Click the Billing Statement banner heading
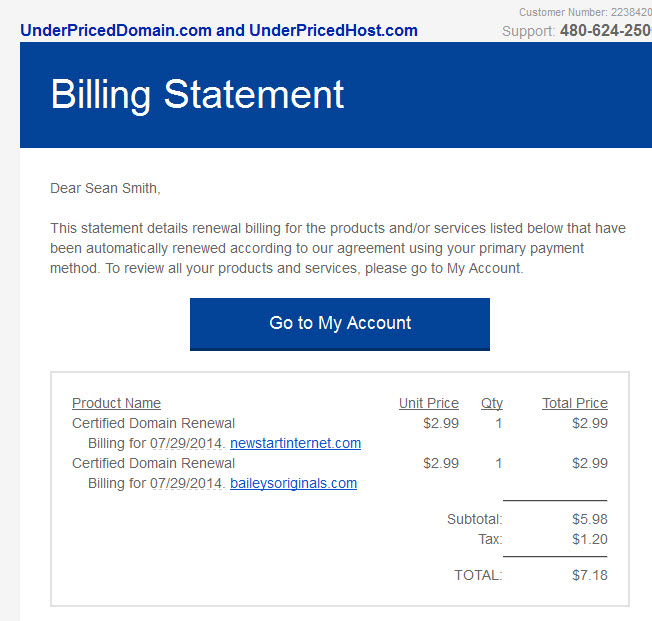Screen dimensions: 652x621 [x=197, y=95]
